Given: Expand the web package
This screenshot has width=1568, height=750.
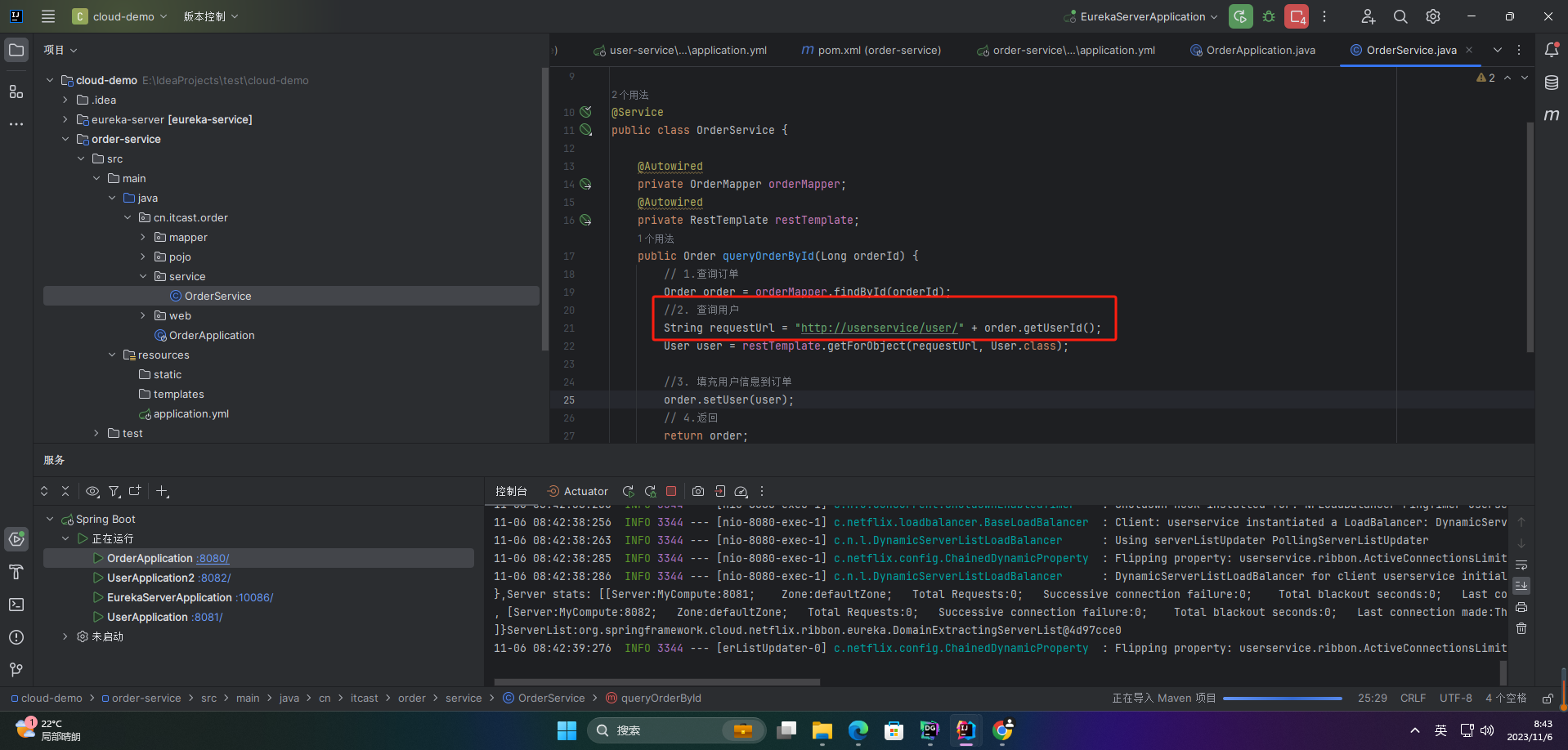Looking at the screenshot, I should 143,315.
